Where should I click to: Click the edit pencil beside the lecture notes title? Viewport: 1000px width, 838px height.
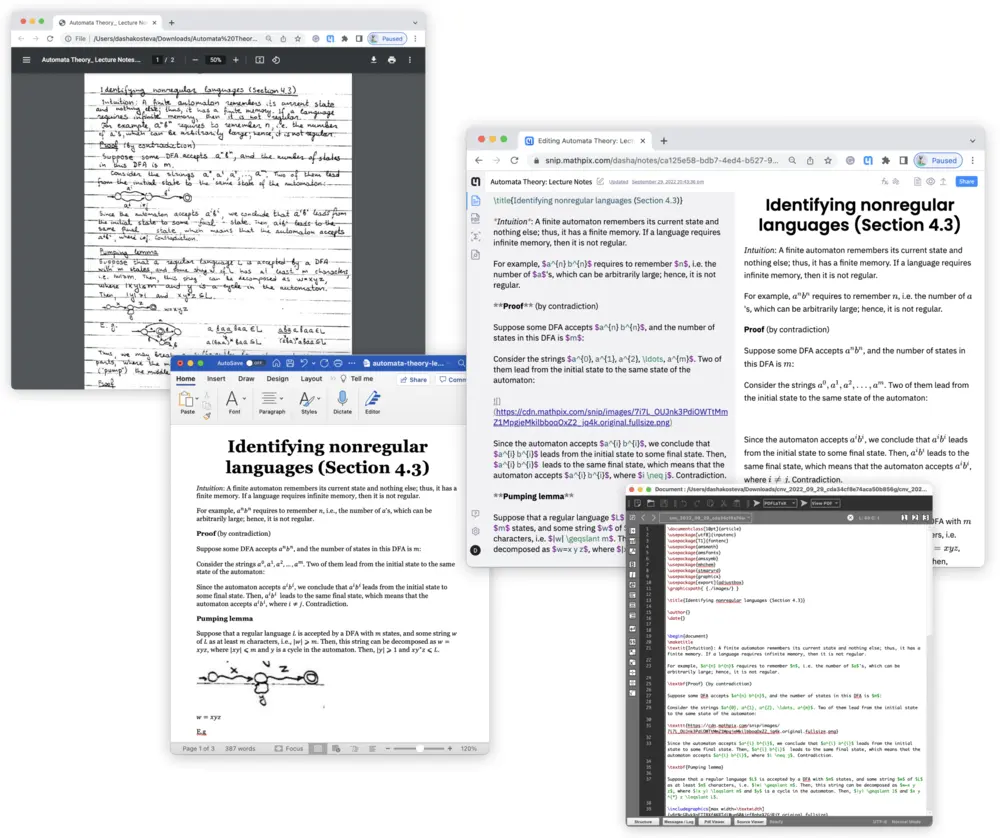tap(599, 182)
